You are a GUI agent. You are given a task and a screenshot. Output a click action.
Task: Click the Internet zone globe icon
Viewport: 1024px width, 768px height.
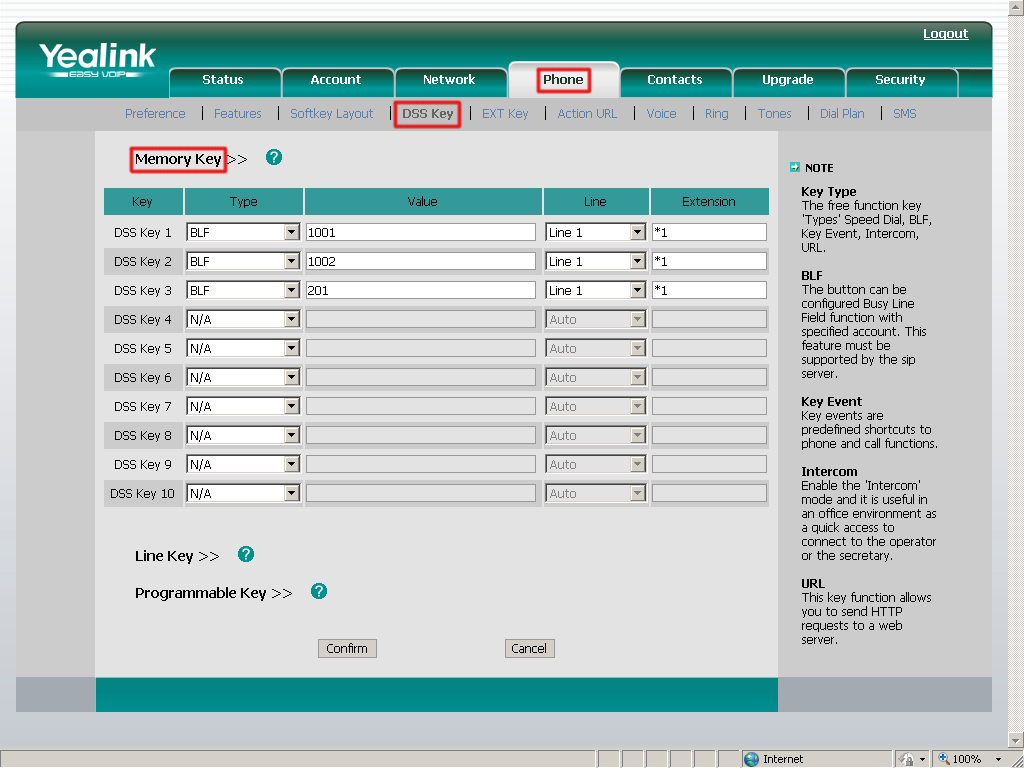(x=752, y=759)
